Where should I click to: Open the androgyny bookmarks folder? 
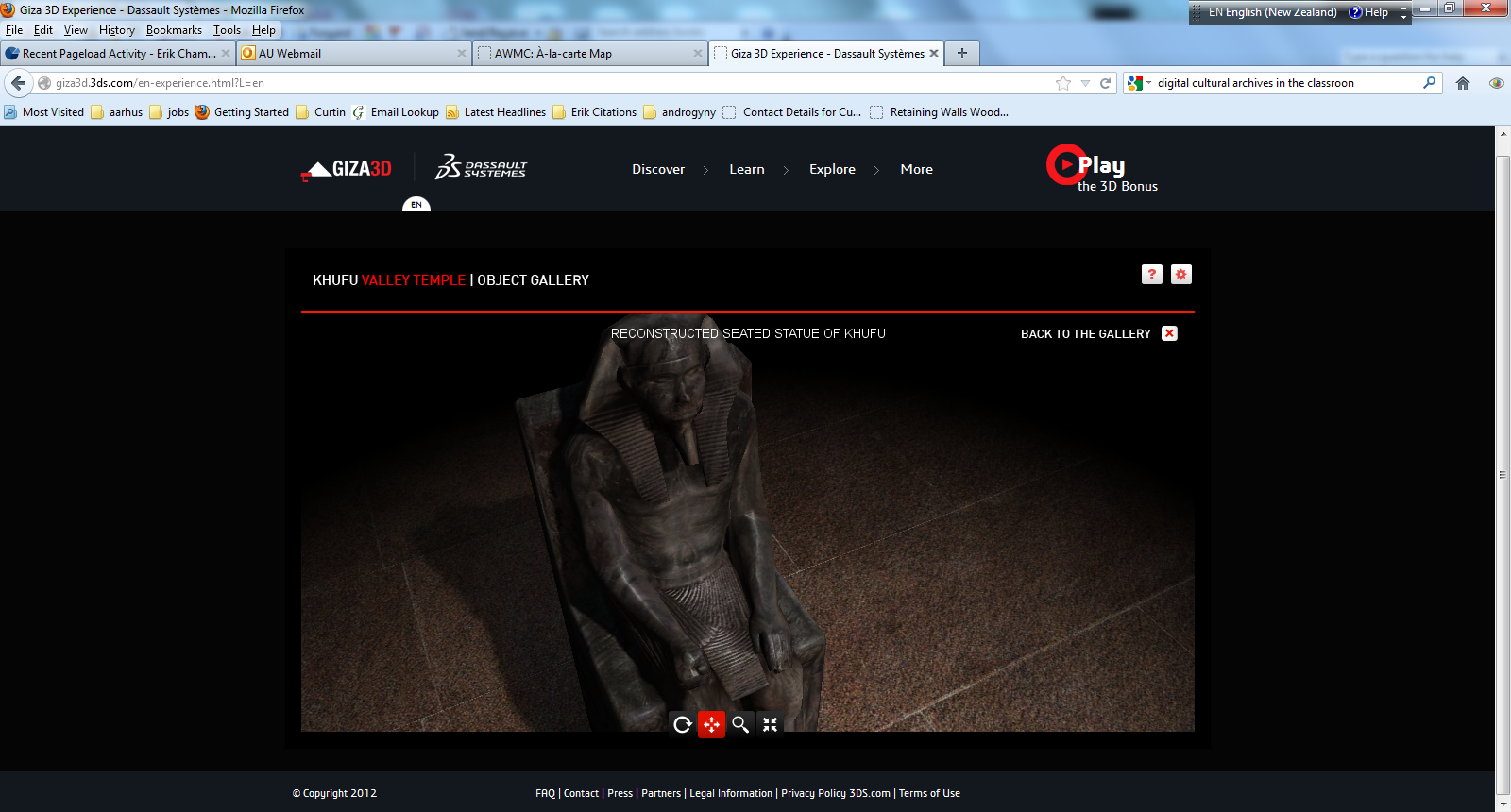[680, 112]
